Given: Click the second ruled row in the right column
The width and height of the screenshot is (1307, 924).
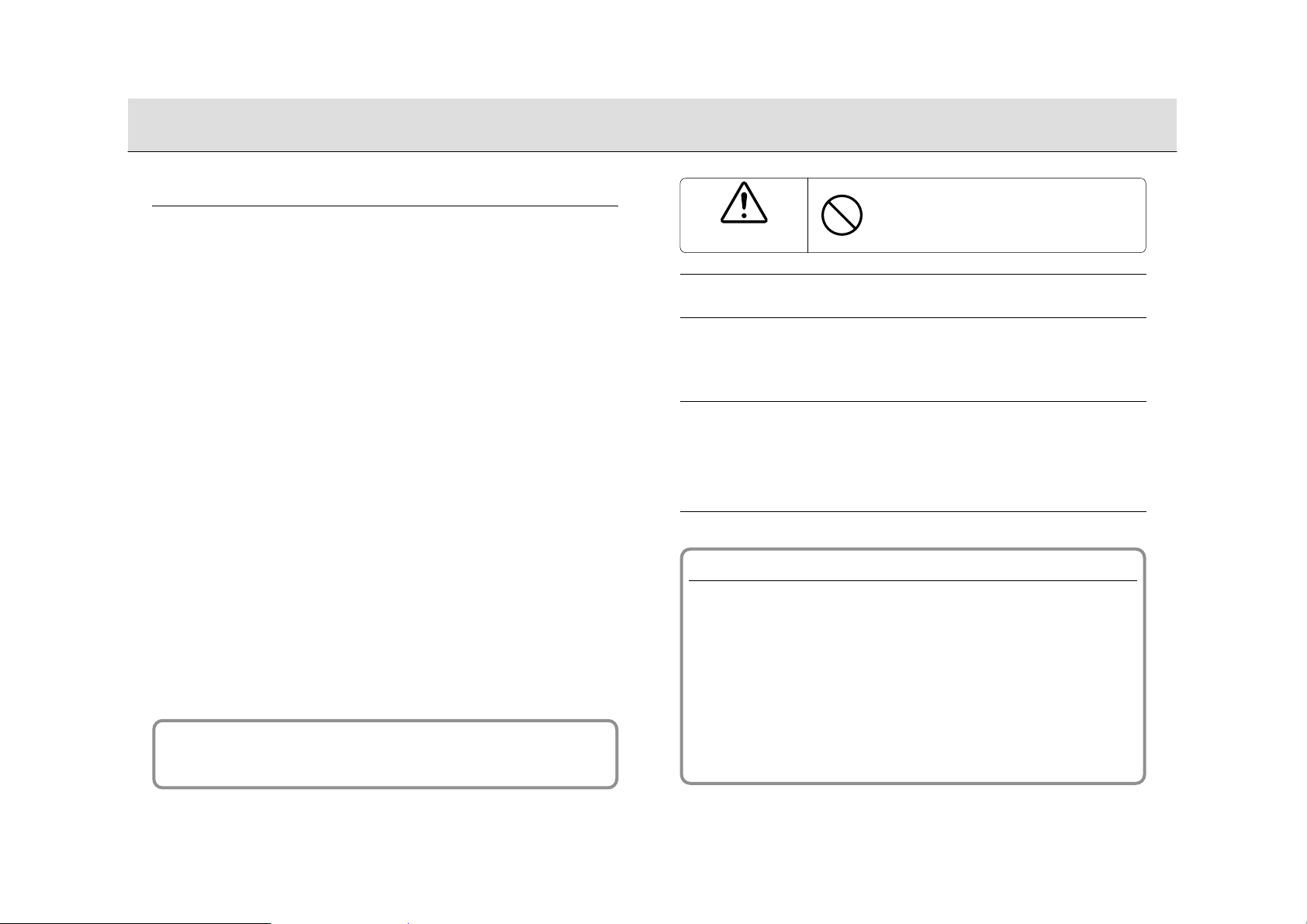Looking at the screenshot, I should [x=913, y=359].
